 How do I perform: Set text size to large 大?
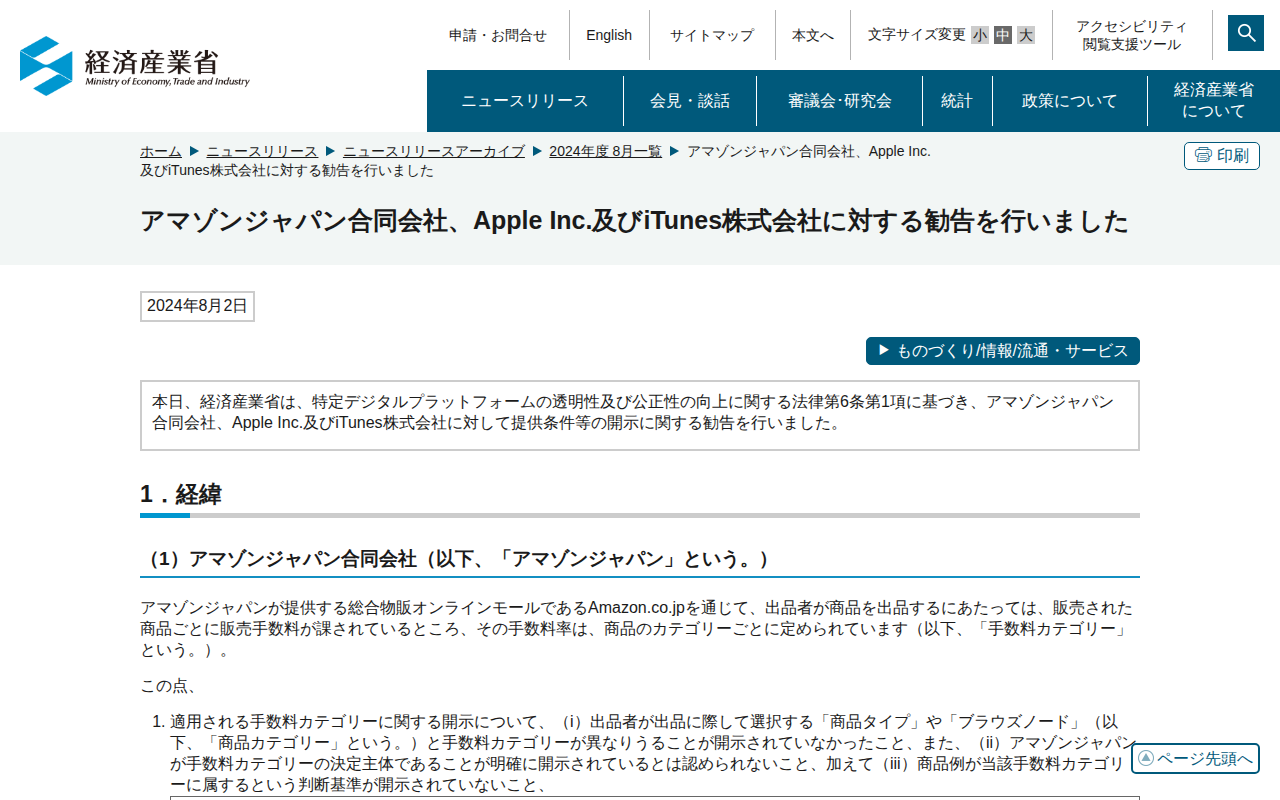coord(1026,35)
